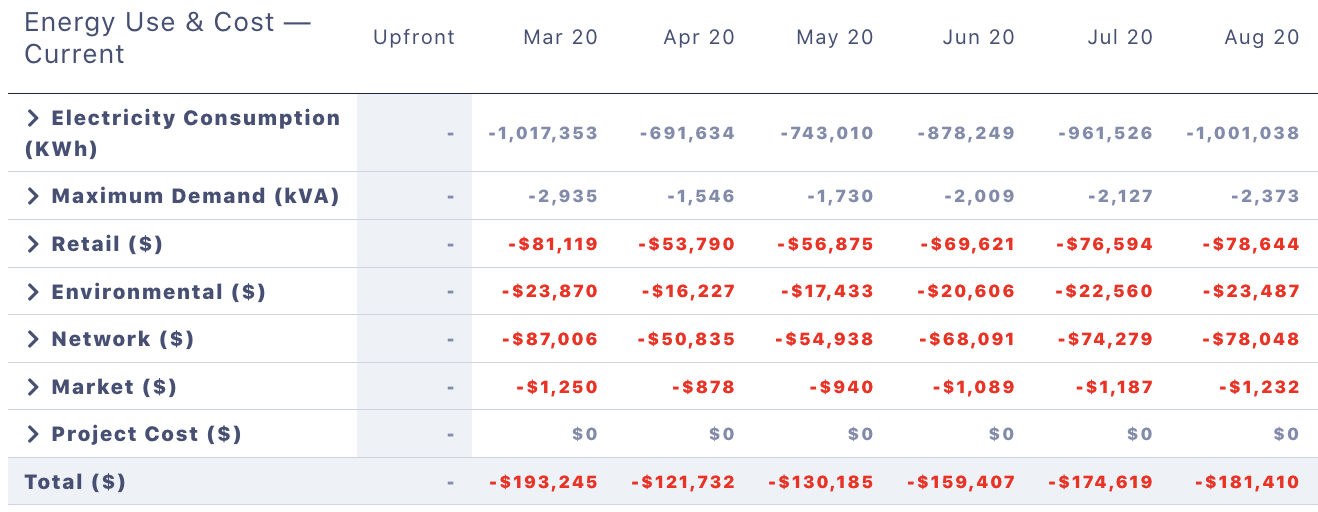The image size is (1318, 512).
Task: Select the Jun 20 column header
Action: 979,38
